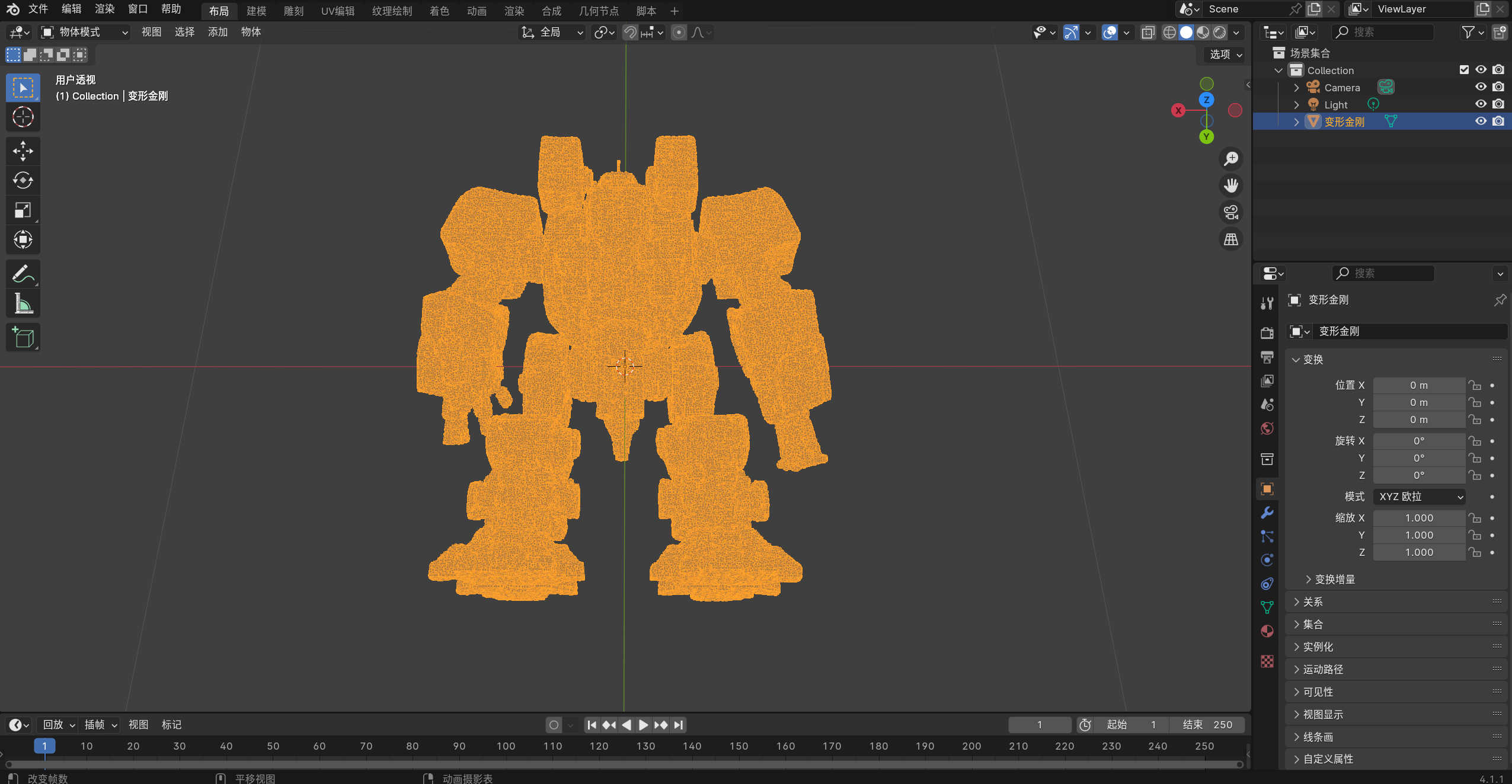Select the Scale tool
This screenshot has height=784, width=1512.
[x=23, y=210]
